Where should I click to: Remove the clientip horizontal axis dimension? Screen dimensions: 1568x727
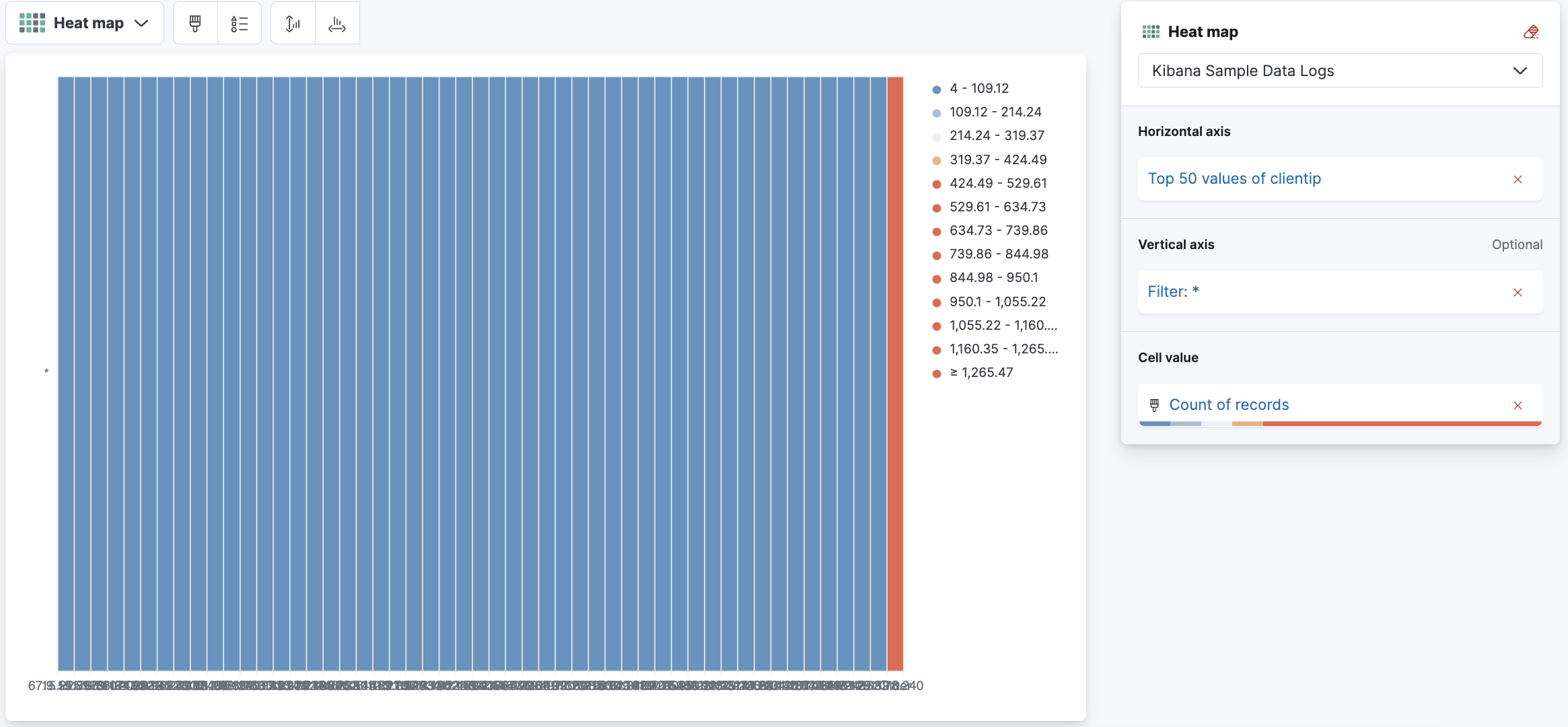tap(1518, 179)
